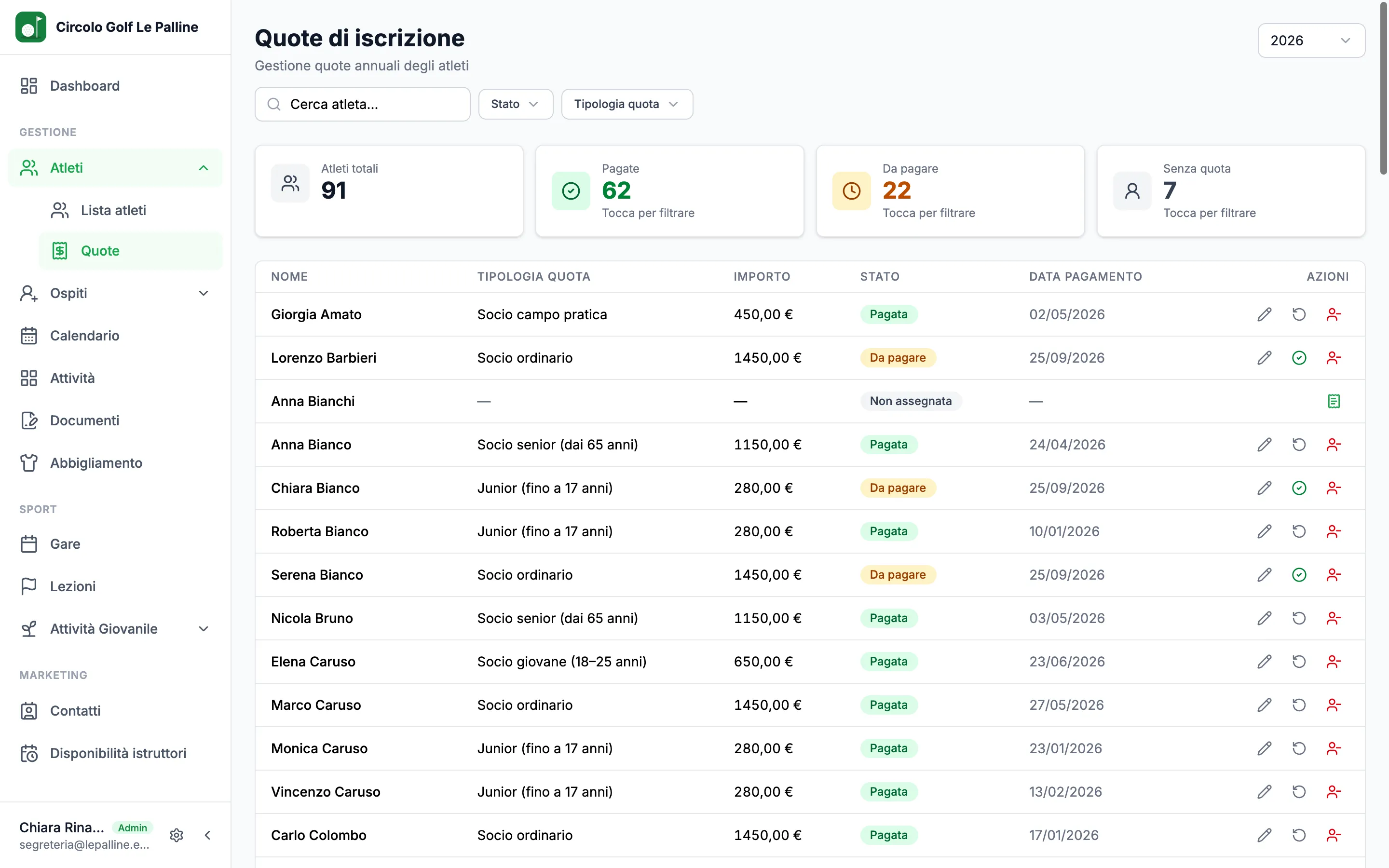Open Contatti under Marketing
Viewport: 1389px width, 868px height.
pyautogui.click(x=115, y=711)
